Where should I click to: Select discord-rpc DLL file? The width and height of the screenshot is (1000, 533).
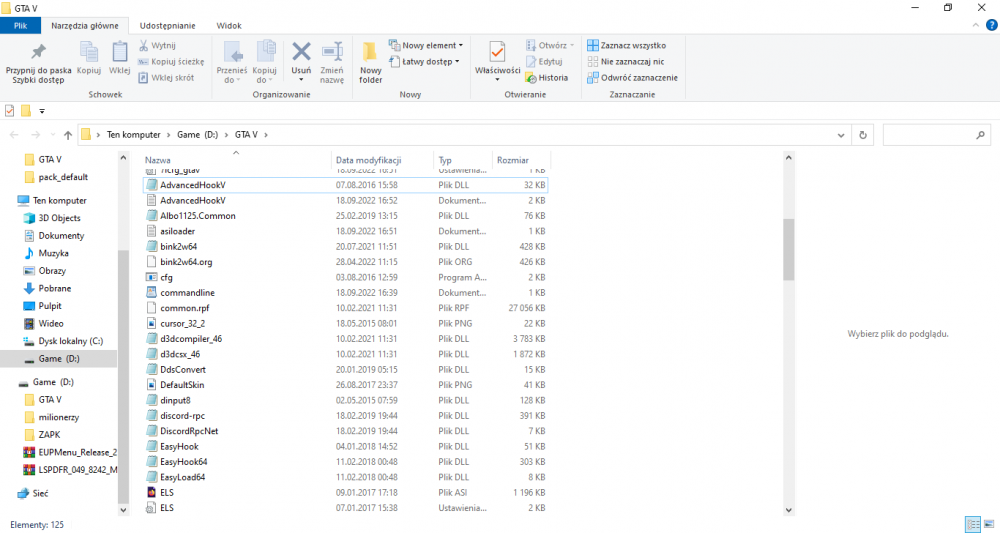click(345, 416)
